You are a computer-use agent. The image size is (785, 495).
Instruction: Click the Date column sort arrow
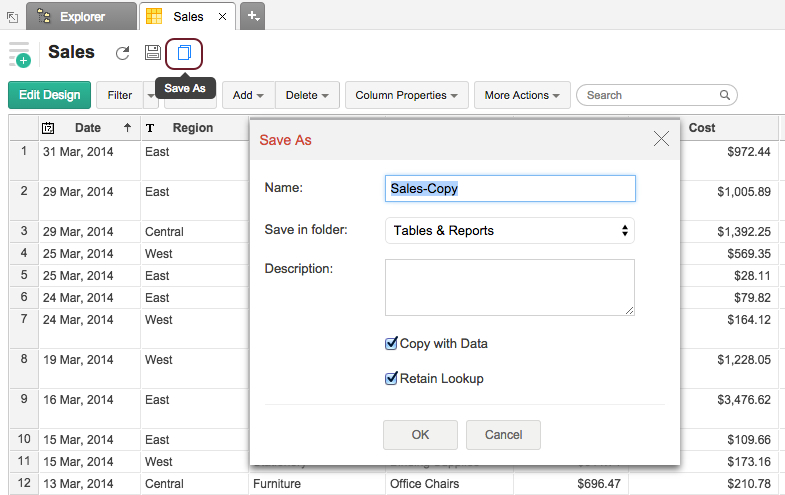(x=127, y=128)
